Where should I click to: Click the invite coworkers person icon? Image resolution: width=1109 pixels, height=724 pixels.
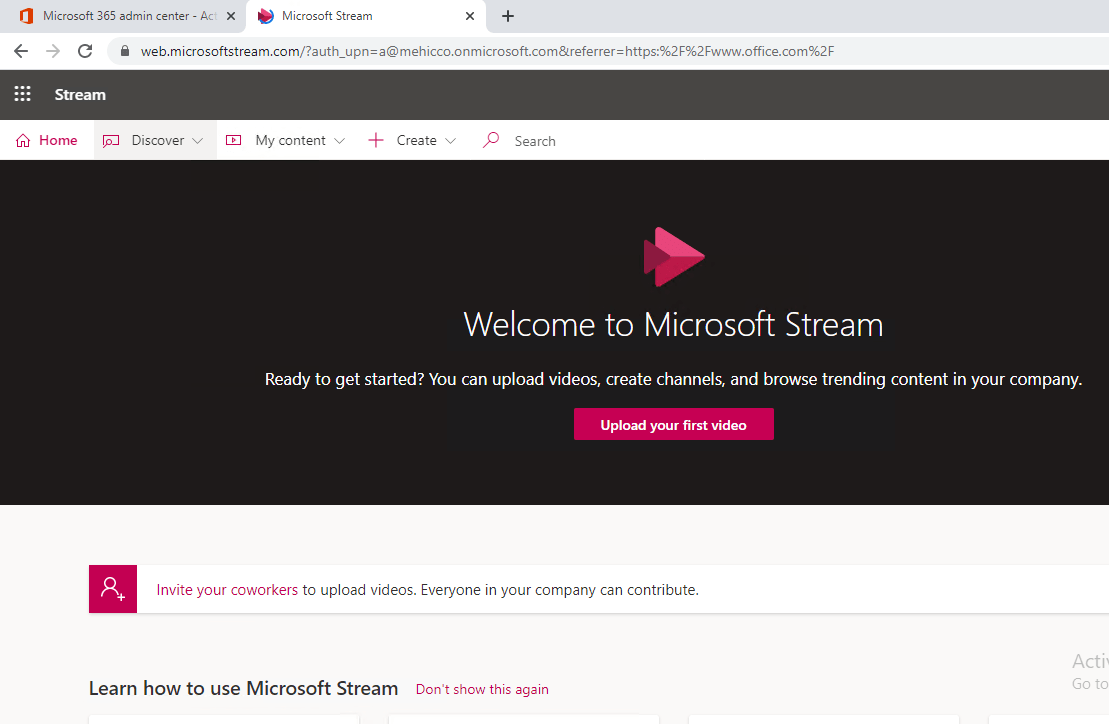click(x=113, y=589)
